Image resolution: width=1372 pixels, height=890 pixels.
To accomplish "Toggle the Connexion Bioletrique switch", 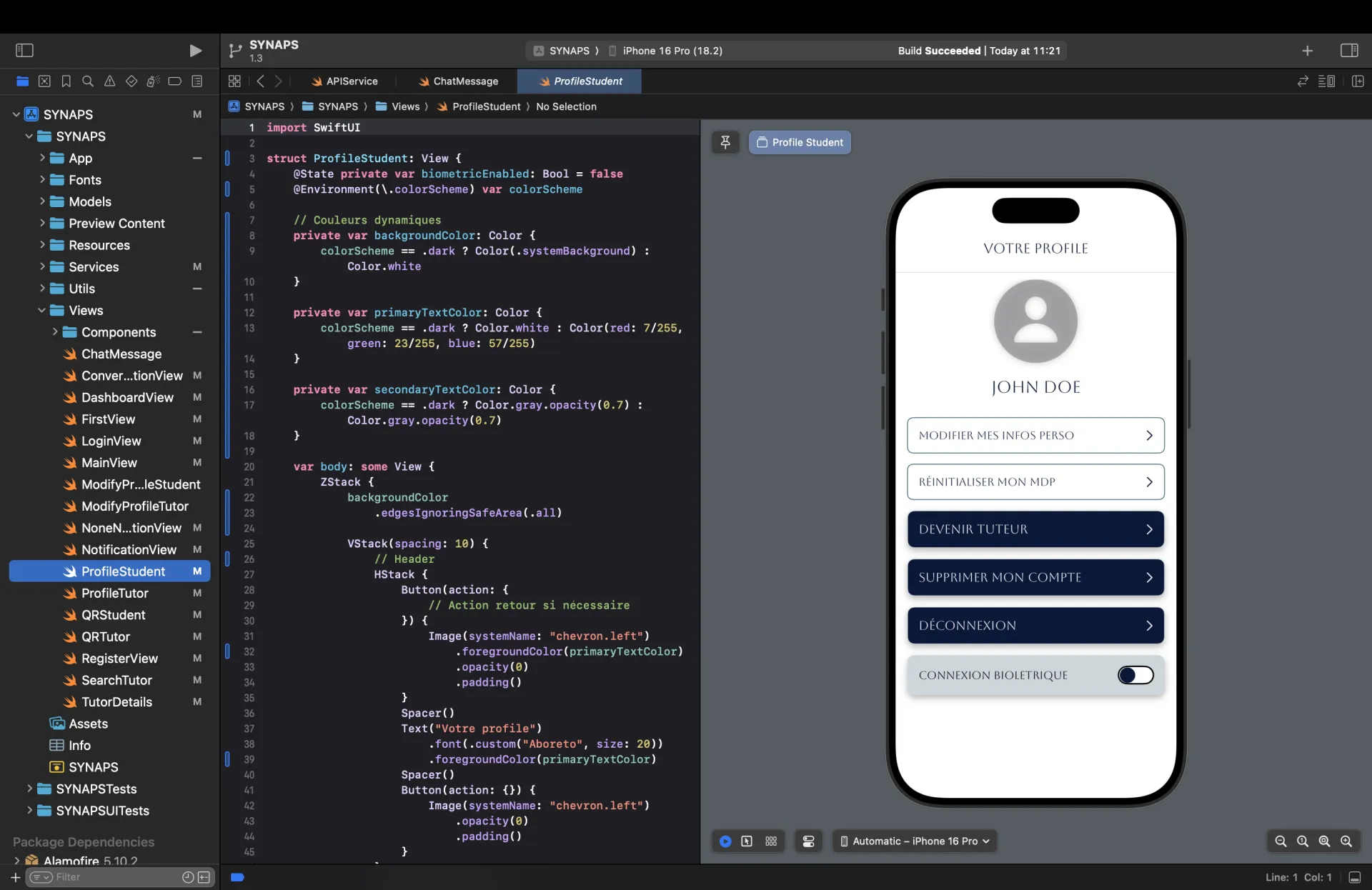I will 1135,676.
